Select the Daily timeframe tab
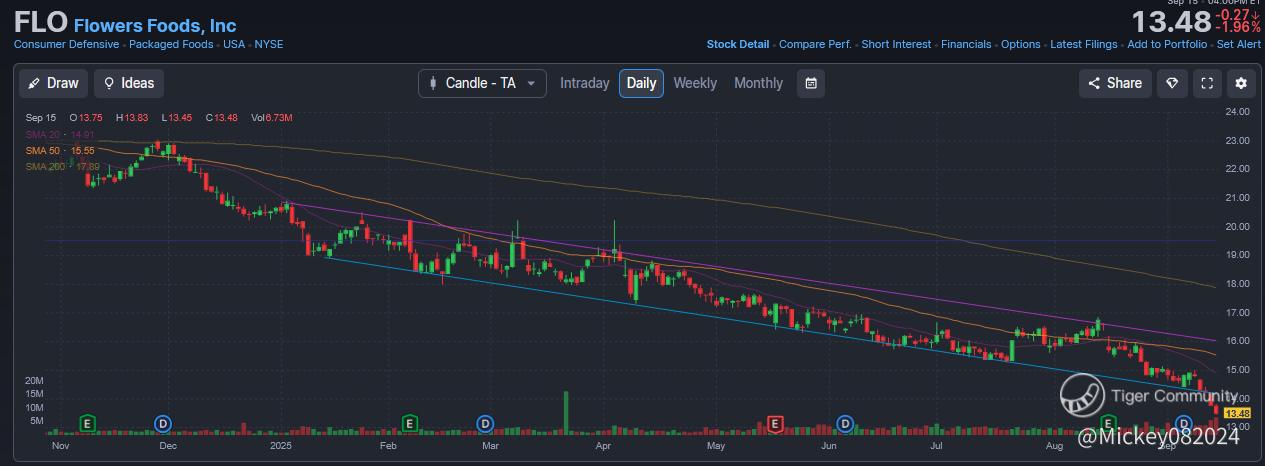The image size is (1265, 466). click(641, 83)
